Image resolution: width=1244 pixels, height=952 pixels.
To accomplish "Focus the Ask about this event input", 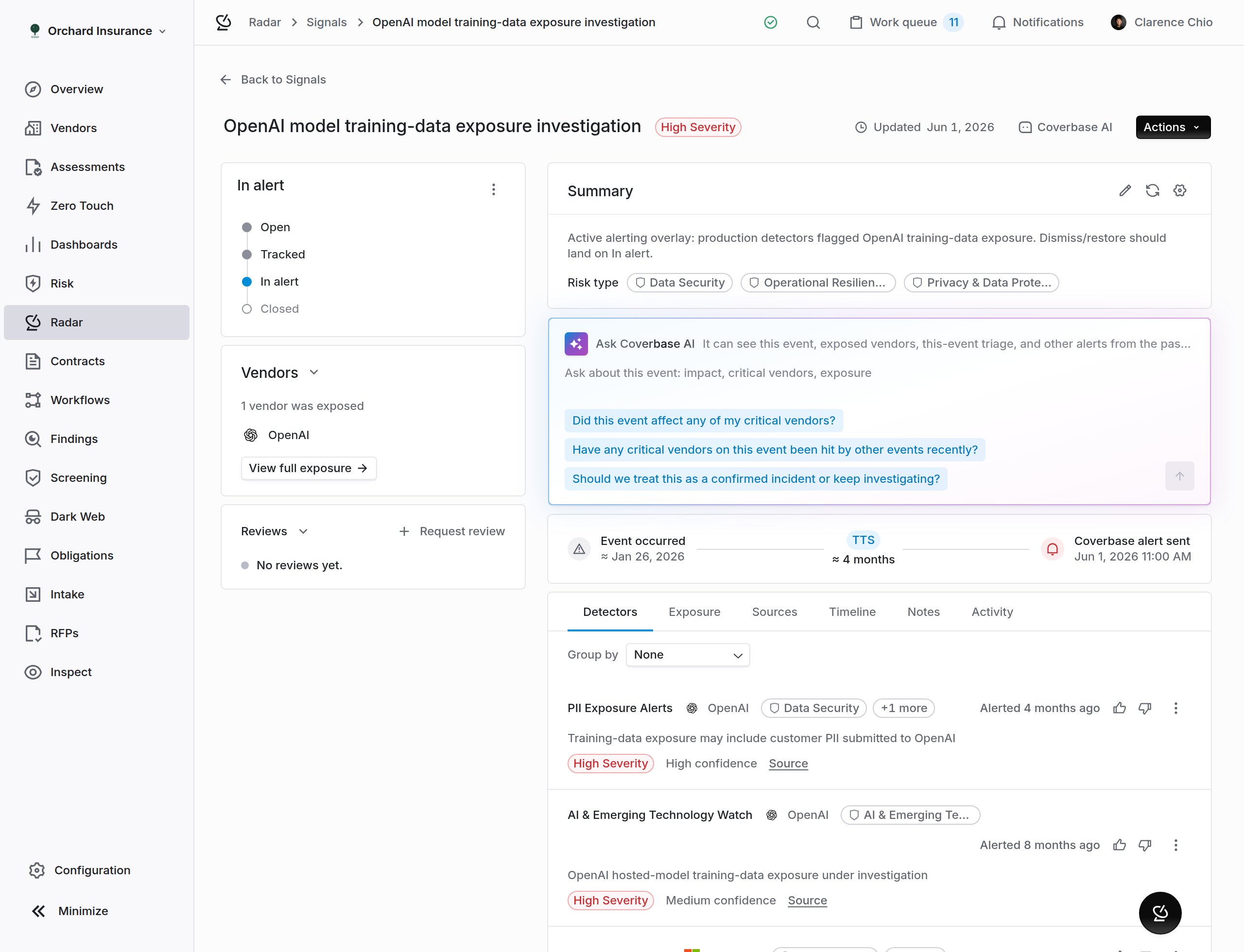I will pos(879,373).
